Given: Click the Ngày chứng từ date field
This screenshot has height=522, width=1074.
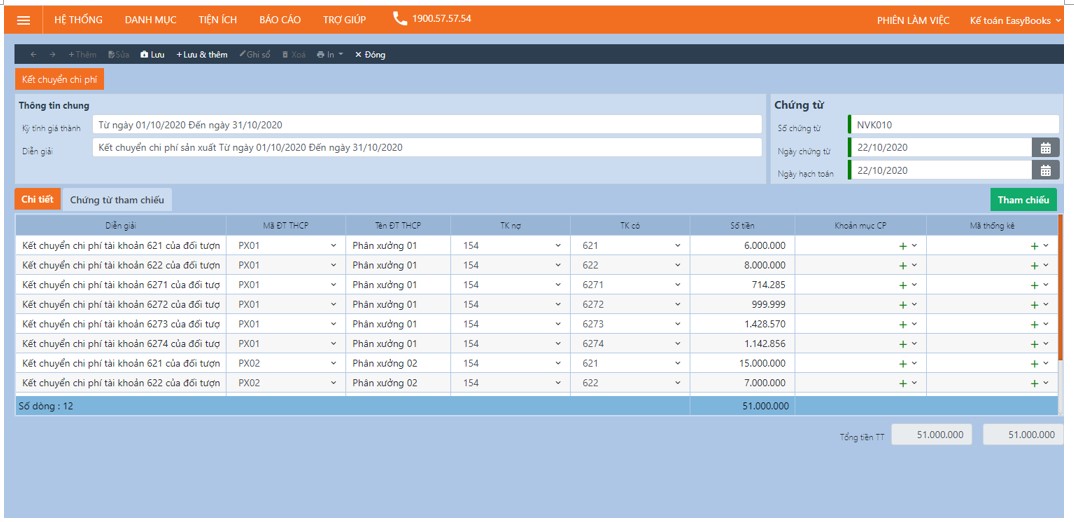Looking at the screenshot, I should click(940, 147).
